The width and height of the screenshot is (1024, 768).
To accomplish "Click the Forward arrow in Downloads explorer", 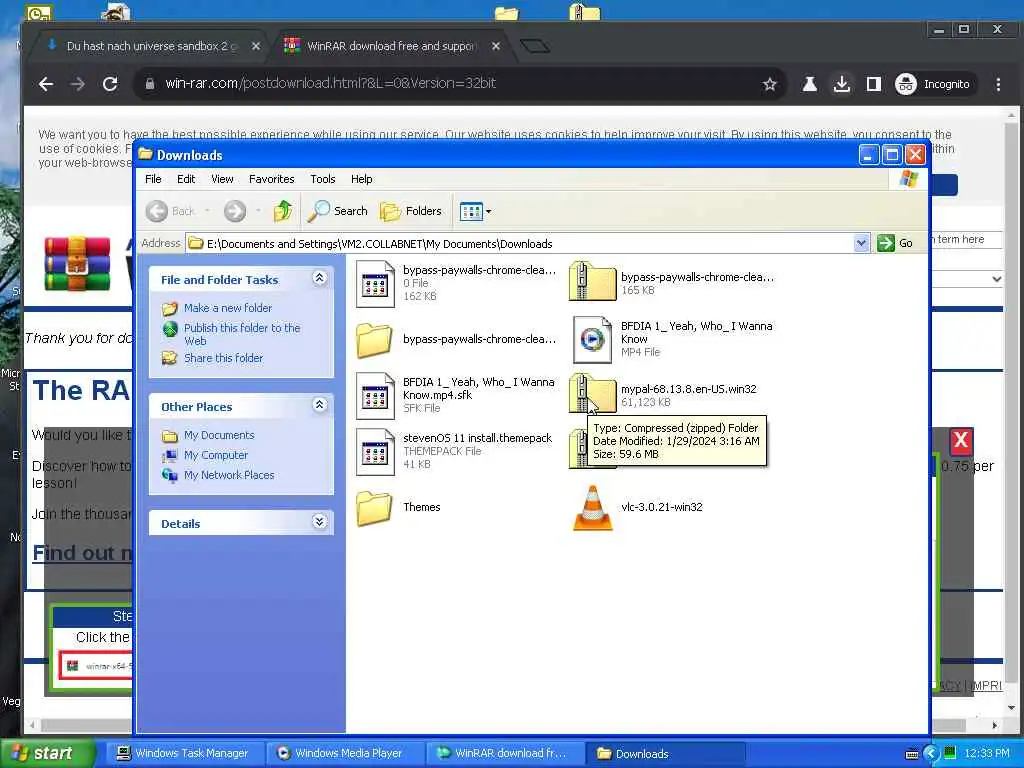I will [235, 211].
